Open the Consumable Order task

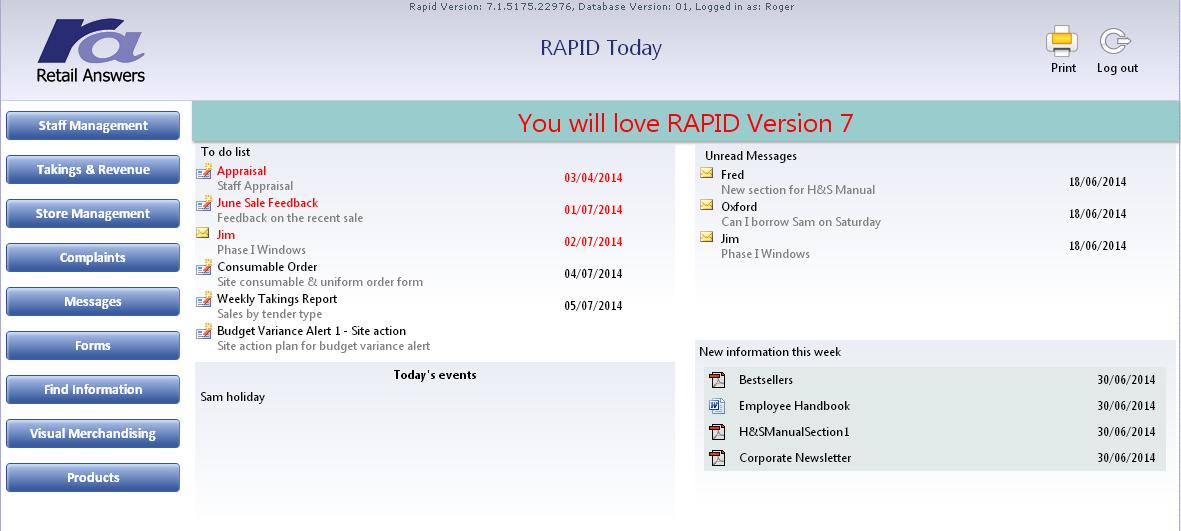(x=267, y=267)
